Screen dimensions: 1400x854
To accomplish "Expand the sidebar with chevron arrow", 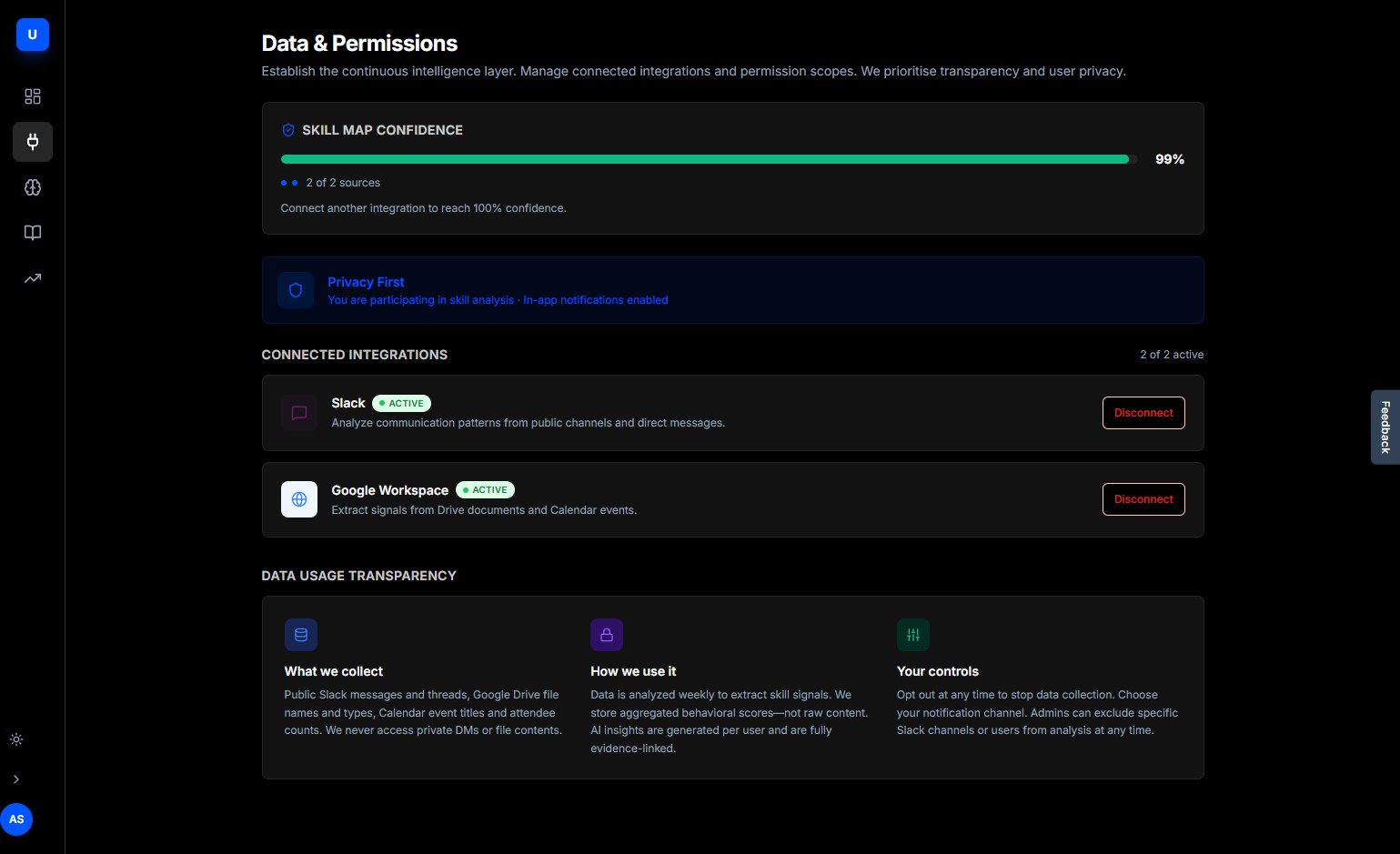I will pyautogui.click(x=16, y=779).
